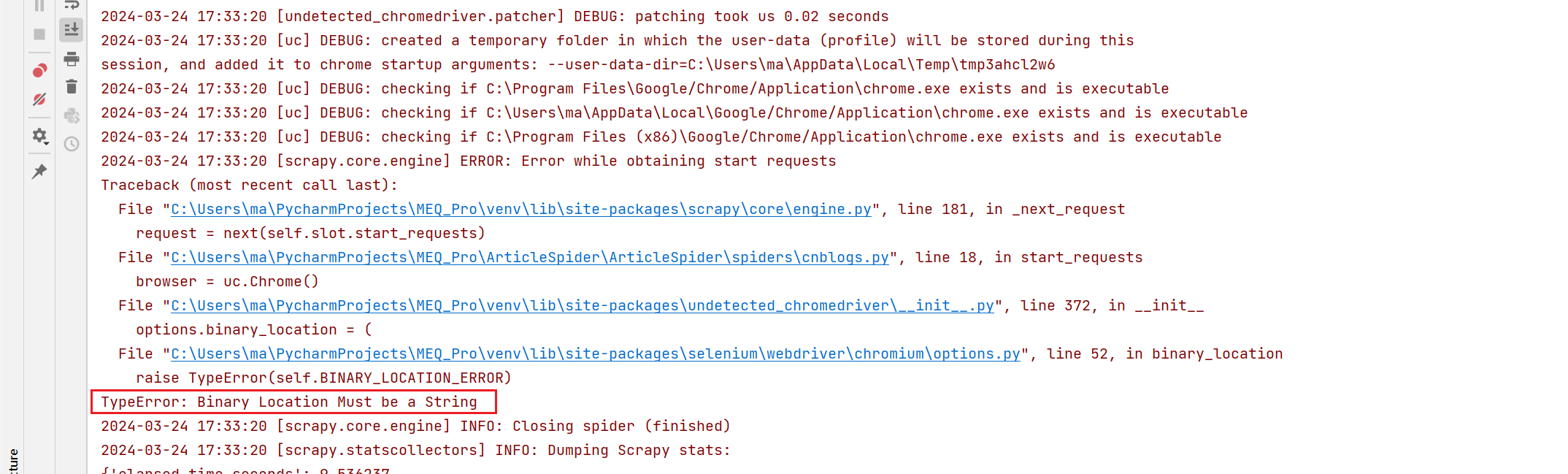The width and height of the screenshot is (1568, 474).
Task: Pin the console tab with pushpin icon
Action: click(39, 172)
